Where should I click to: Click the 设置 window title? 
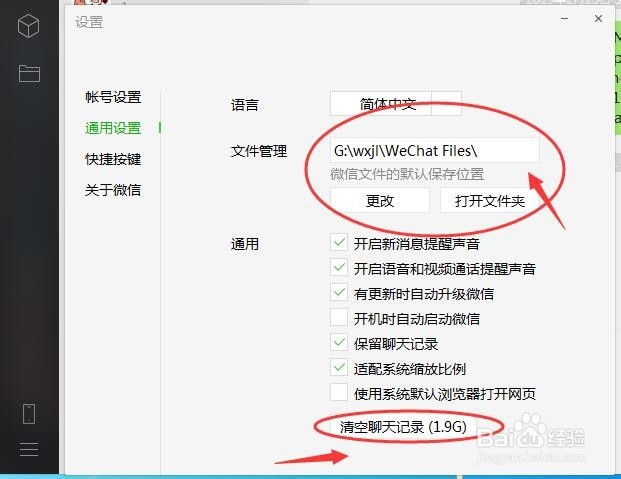click(x=90, y=22)
